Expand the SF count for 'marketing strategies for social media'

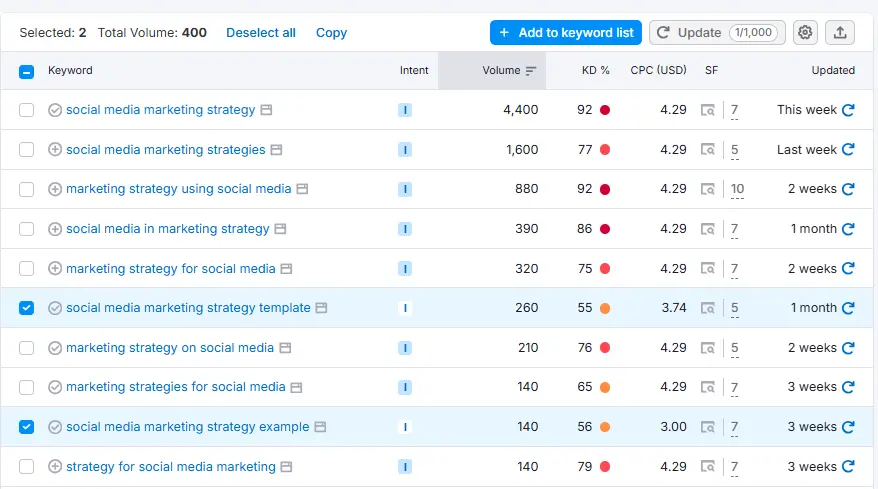tap(735, 388)
